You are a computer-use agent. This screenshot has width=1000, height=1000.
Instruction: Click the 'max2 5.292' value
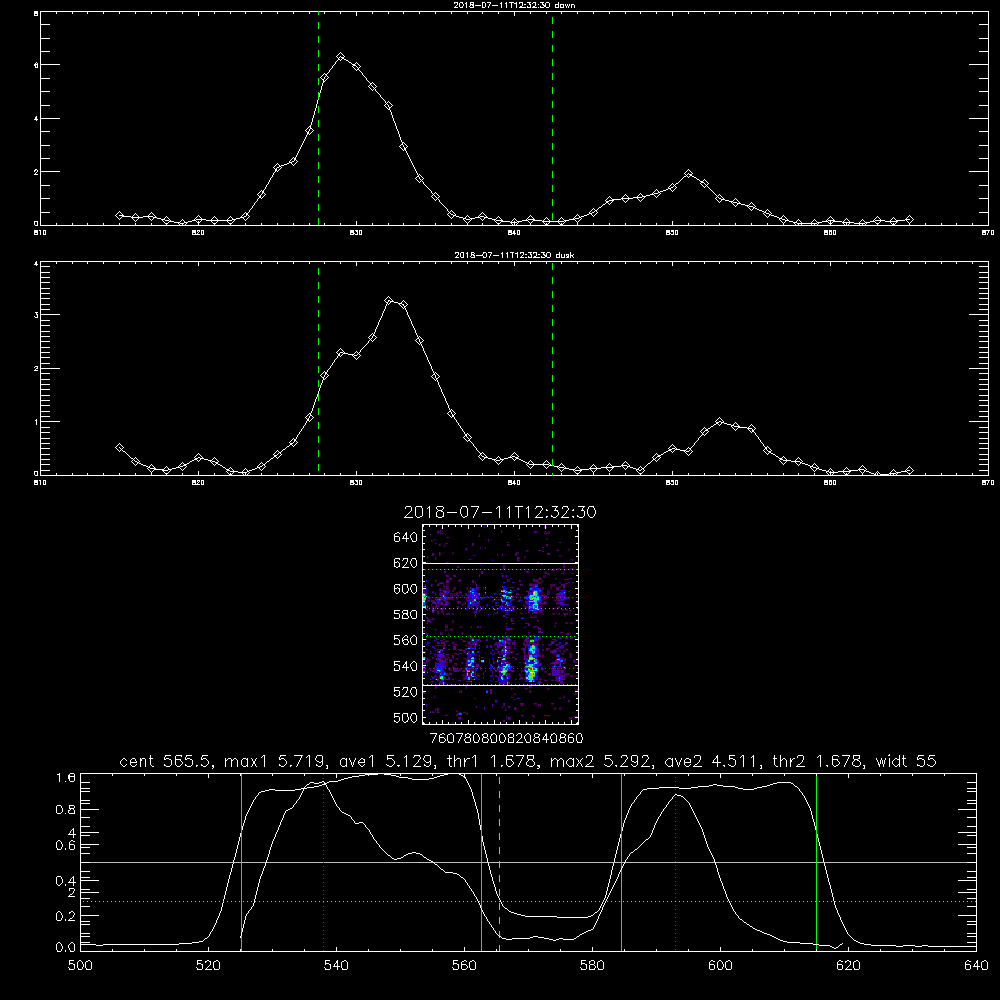point(601,761)
